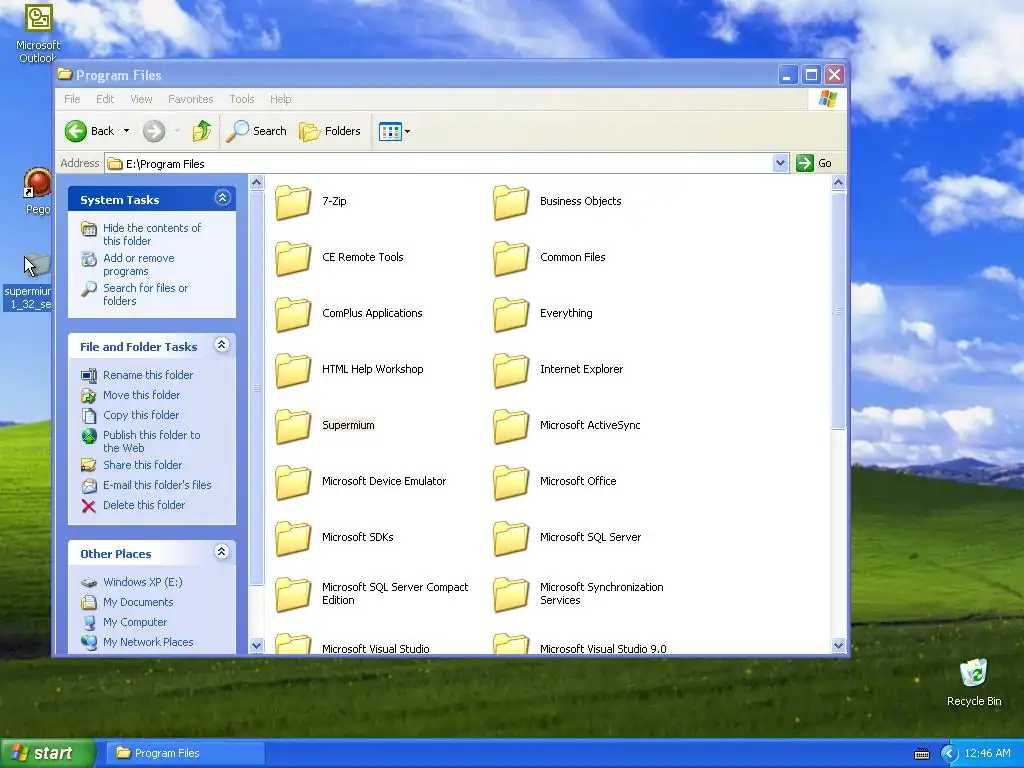Select the Microsoft Device Emulator folder icon
1024x768 pixels.
(x=293, y=483)
